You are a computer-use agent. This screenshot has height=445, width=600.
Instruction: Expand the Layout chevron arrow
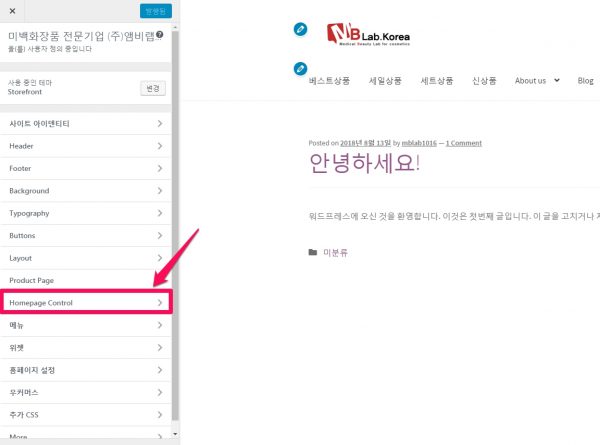tap(160, 258)
